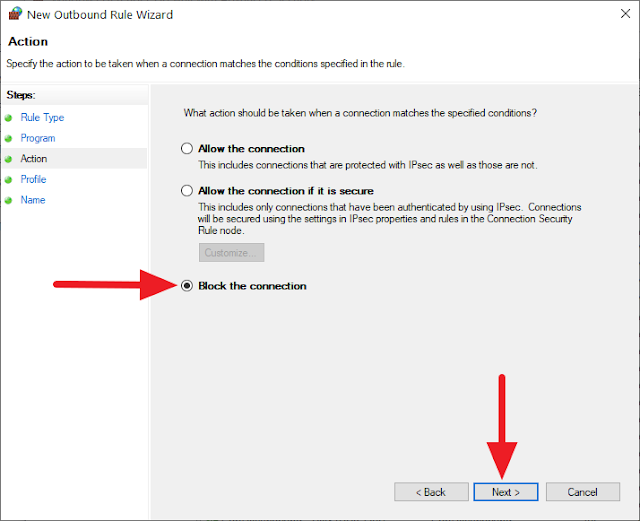Click the 'New Outbound Rule Wizard' title text
This screenshot has width=640, height=521.
point(100,15)
